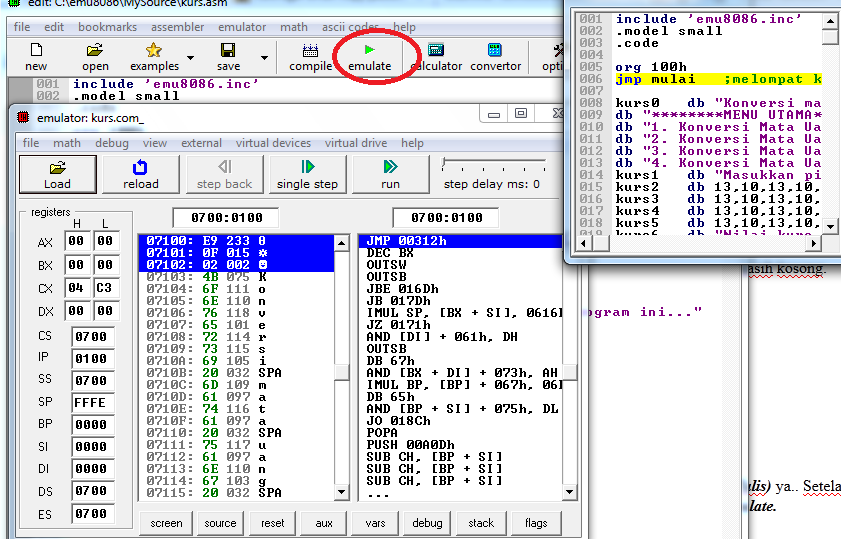Click memory list scroll up arrow

(341, 243)
